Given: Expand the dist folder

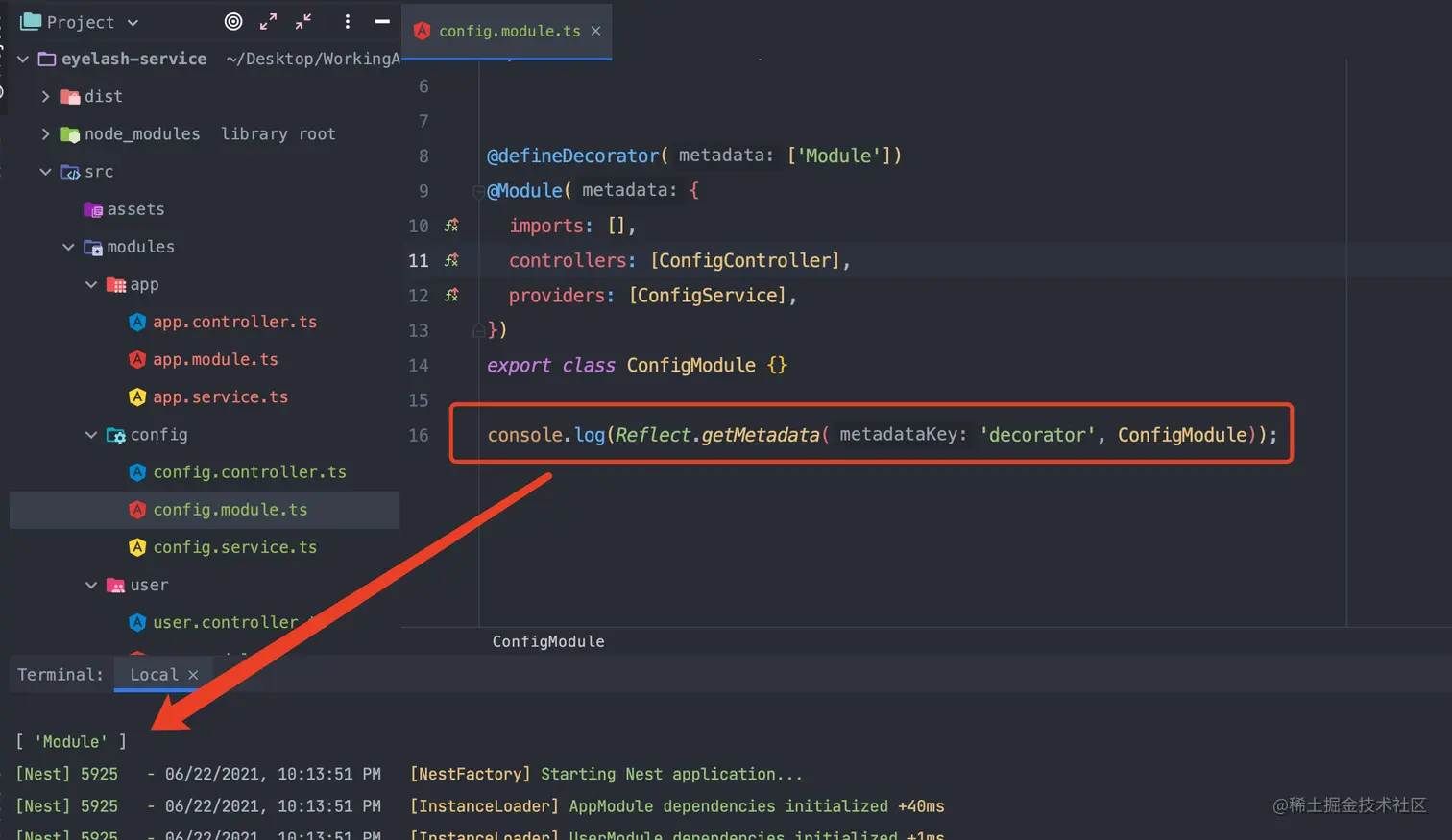Looking at the screenshot, I should pyautogui.click(x=45, y=96).
